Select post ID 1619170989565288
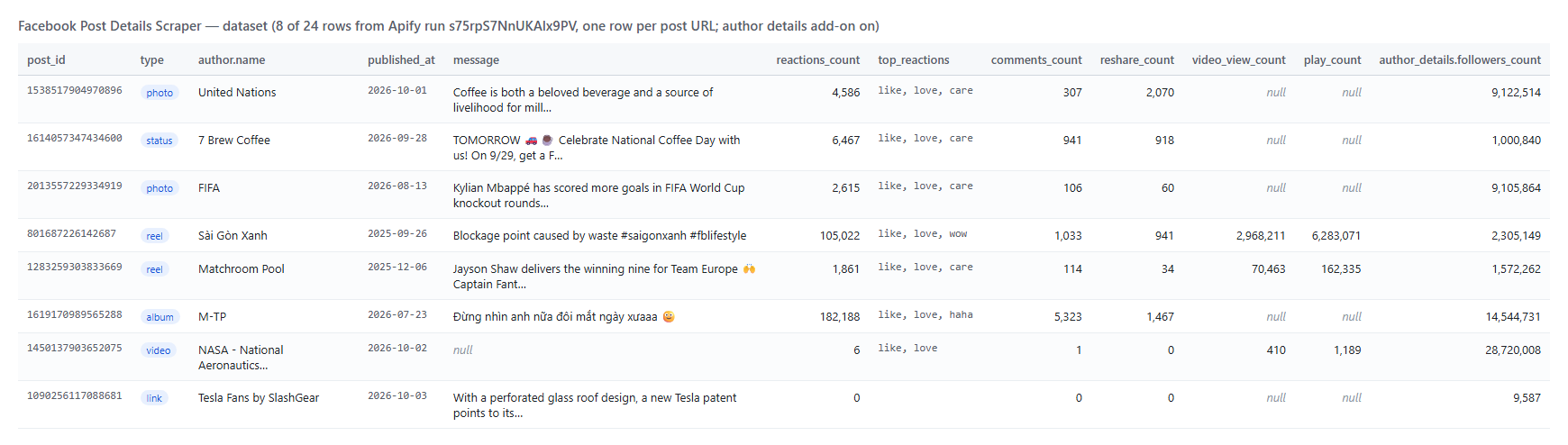The width and height of the screenshot is (1568, 445). pos(75,315)
